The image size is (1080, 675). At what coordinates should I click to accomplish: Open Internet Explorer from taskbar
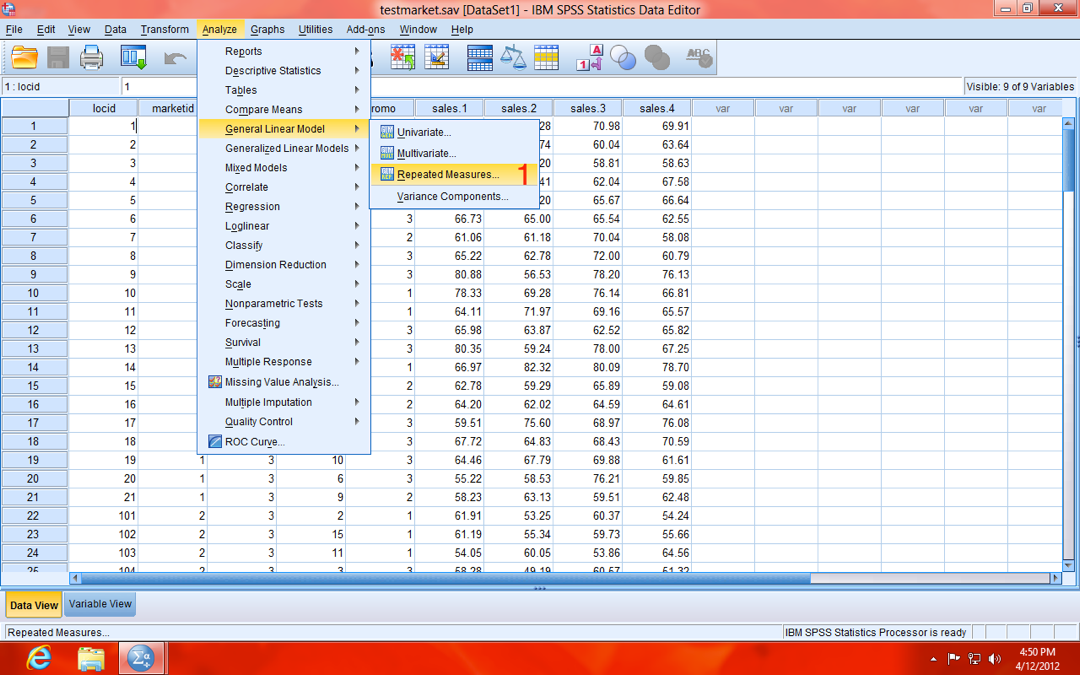39,658
